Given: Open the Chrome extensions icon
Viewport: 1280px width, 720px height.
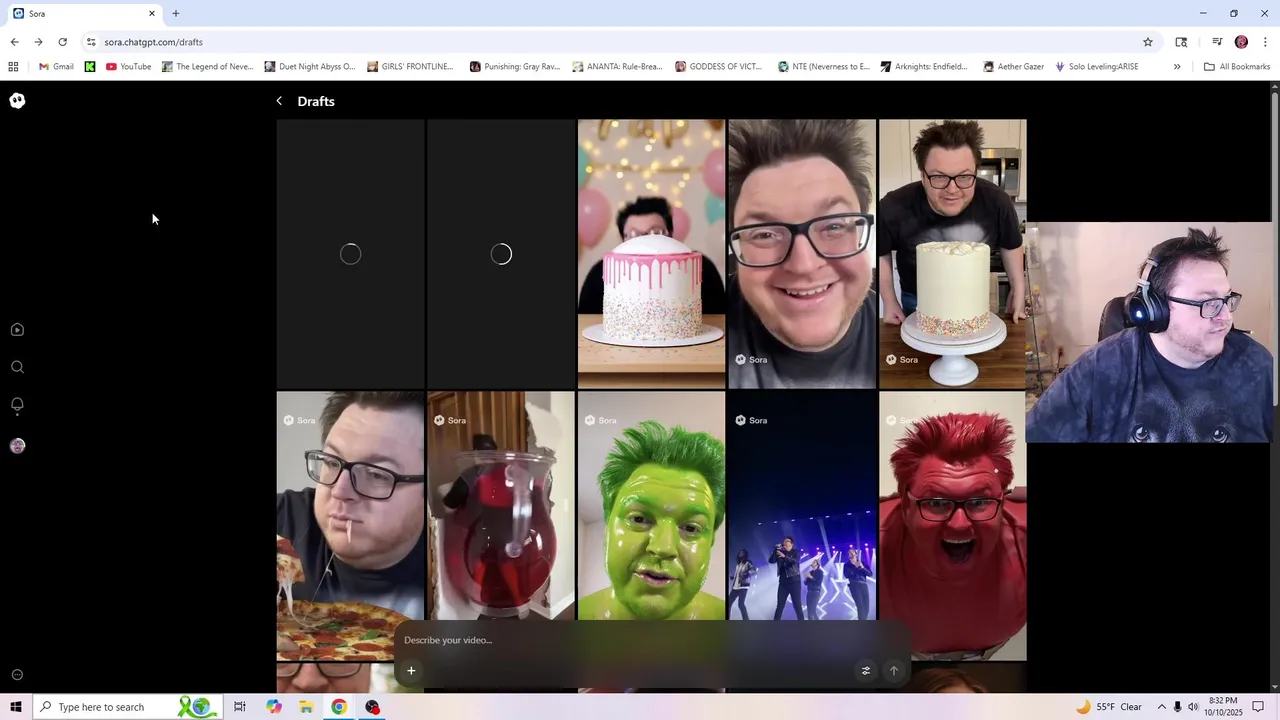Looking at the screenshot, I should click(x=1181, y=42).
